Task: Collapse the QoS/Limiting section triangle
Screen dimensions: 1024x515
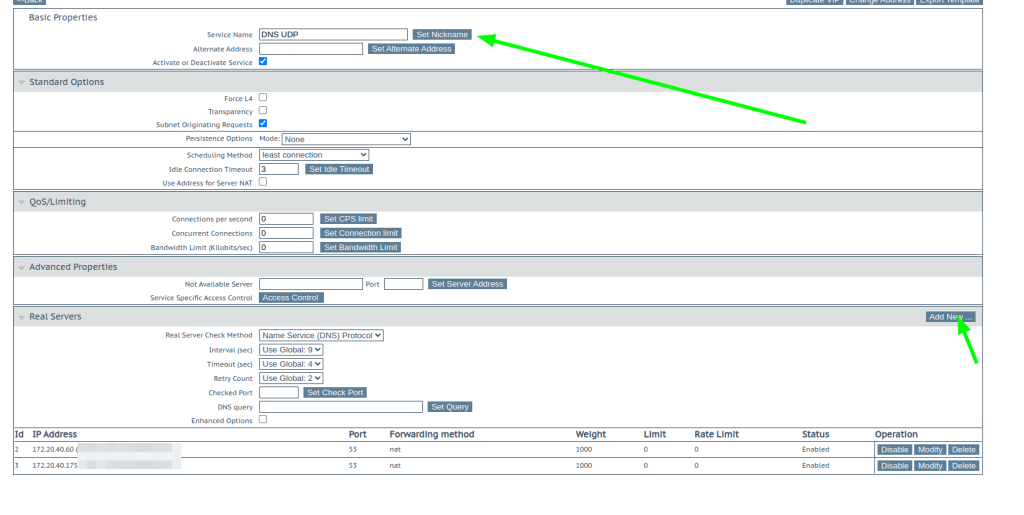Action: coord(21,202)
